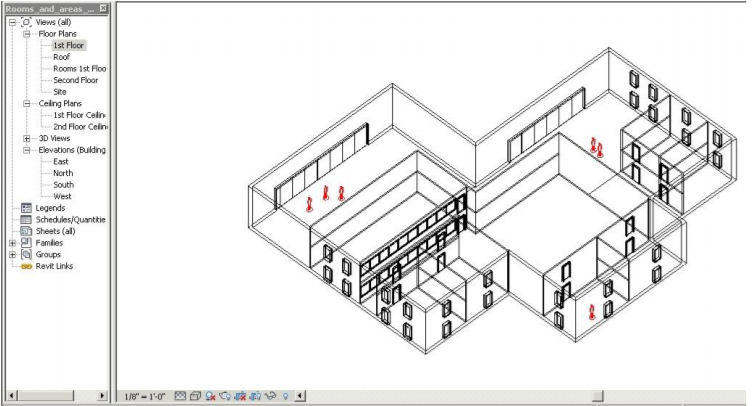Select the South elevation view
Image resolution: width=752 pixels, height=406 pixels.
[63, 184]
